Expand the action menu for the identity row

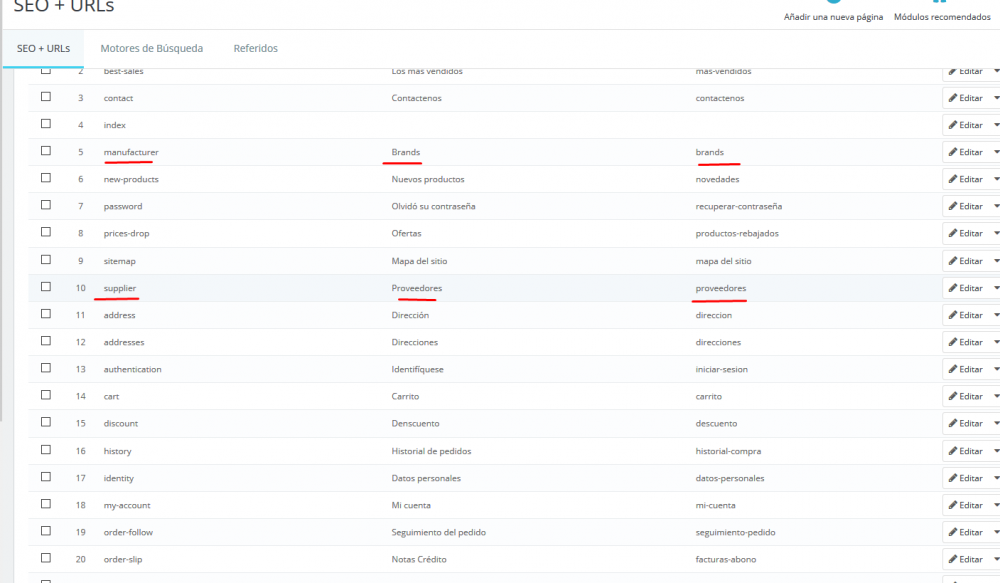[996, 478]
